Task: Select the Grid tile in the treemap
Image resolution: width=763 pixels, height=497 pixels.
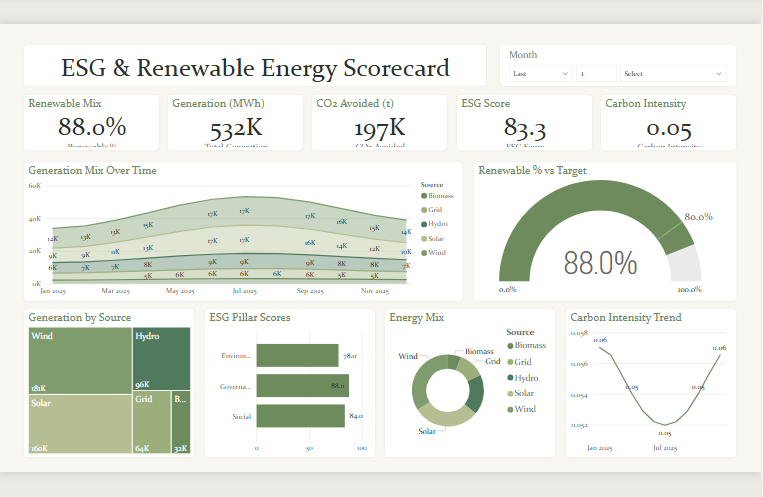Action: coord(152,422)
